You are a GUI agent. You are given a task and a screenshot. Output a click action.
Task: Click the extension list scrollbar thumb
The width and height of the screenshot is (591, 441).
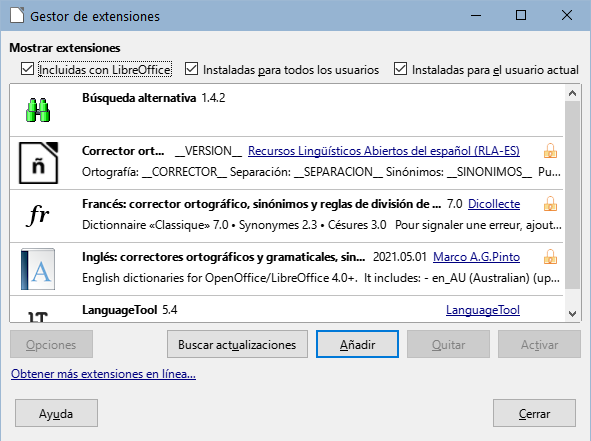[x=573, y=194]
